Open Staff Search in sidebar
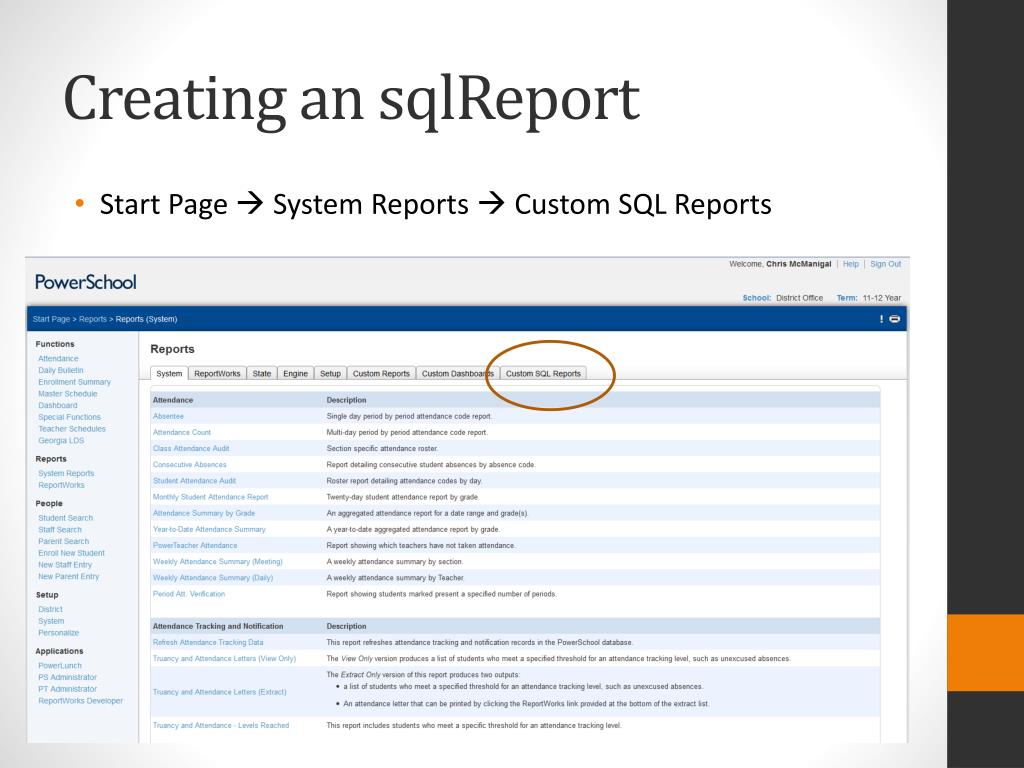Viewport: 1024px width, 768px height. [x=60, y=530]
